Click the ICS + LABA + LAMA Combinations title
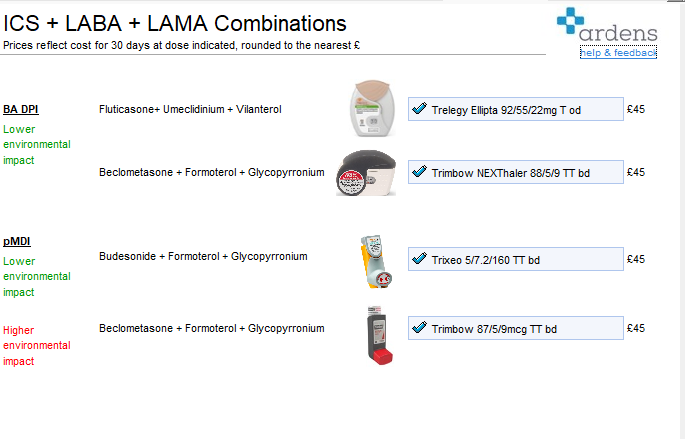Screen dimensions: 685x439 175,24
